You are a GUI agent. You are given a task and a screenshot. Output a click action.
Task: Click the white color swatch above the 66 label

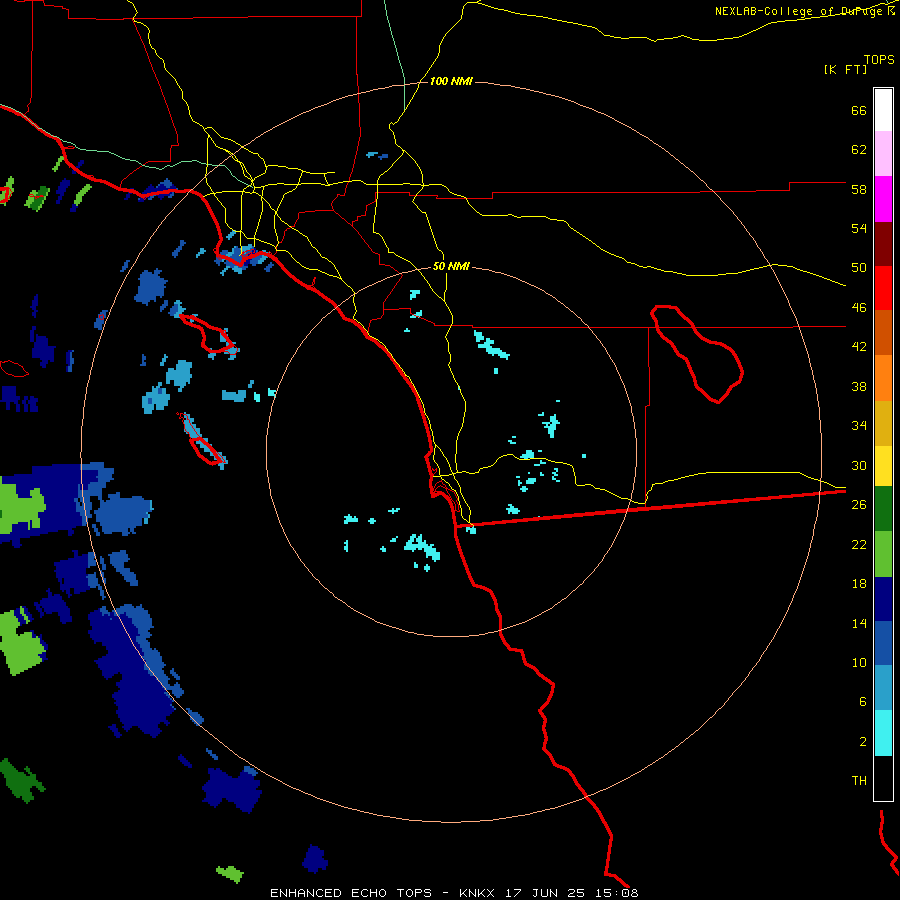[883, 110]
